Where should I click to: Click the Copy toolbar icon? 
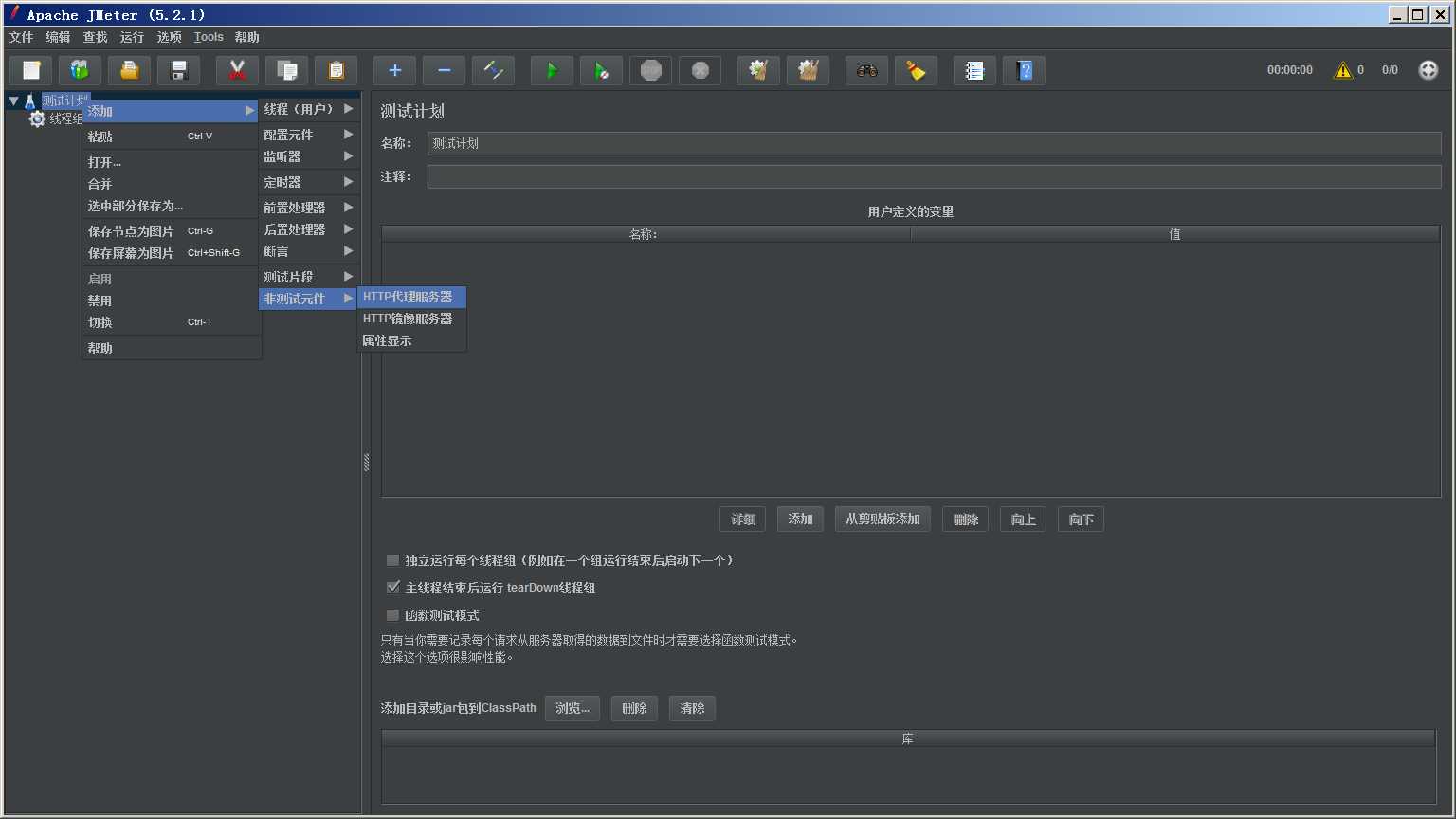click(x=286, y=70)
